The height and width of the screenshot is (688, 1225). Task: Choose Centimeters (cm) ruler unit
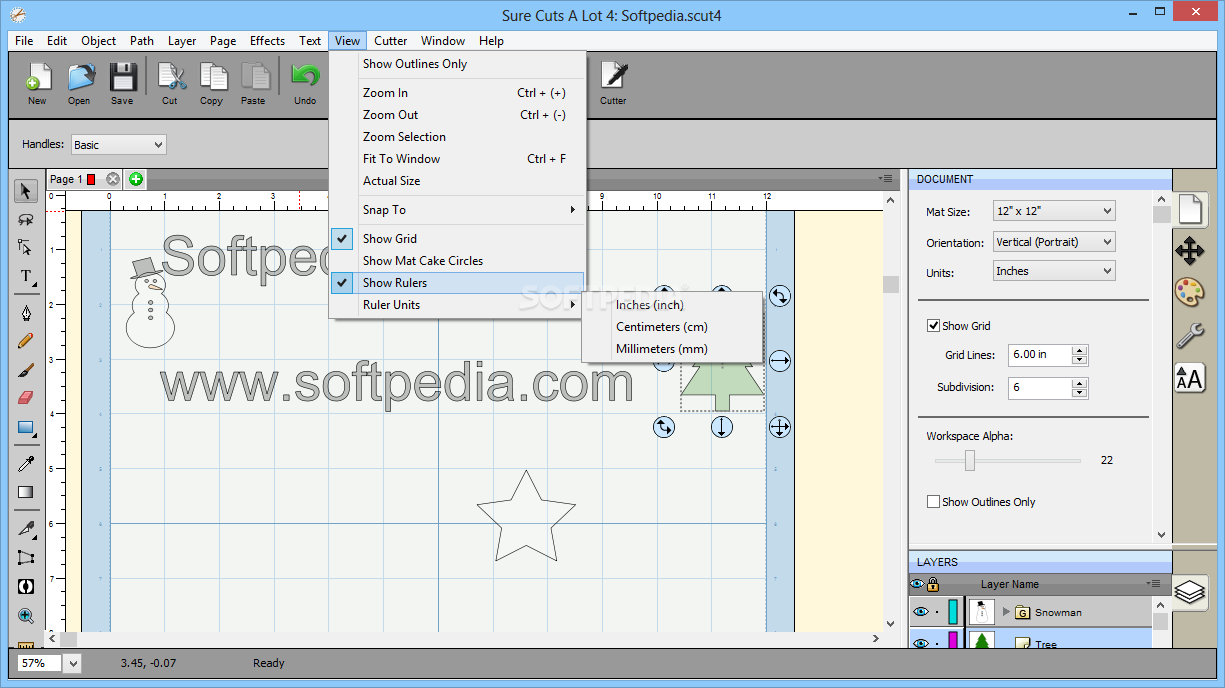click(x=672, y=327)
